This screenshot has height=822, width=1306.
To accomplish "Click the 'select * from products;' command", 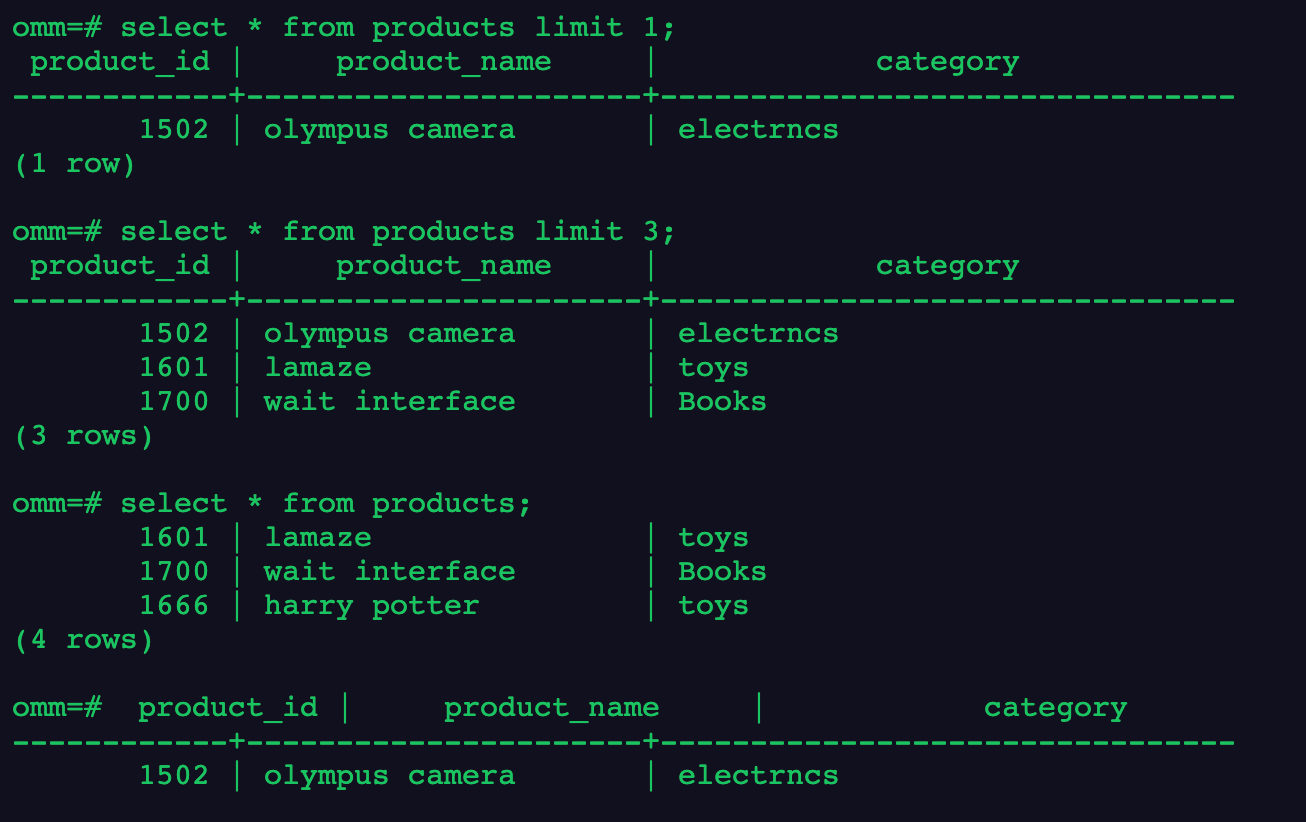I will tap(272, 504).
